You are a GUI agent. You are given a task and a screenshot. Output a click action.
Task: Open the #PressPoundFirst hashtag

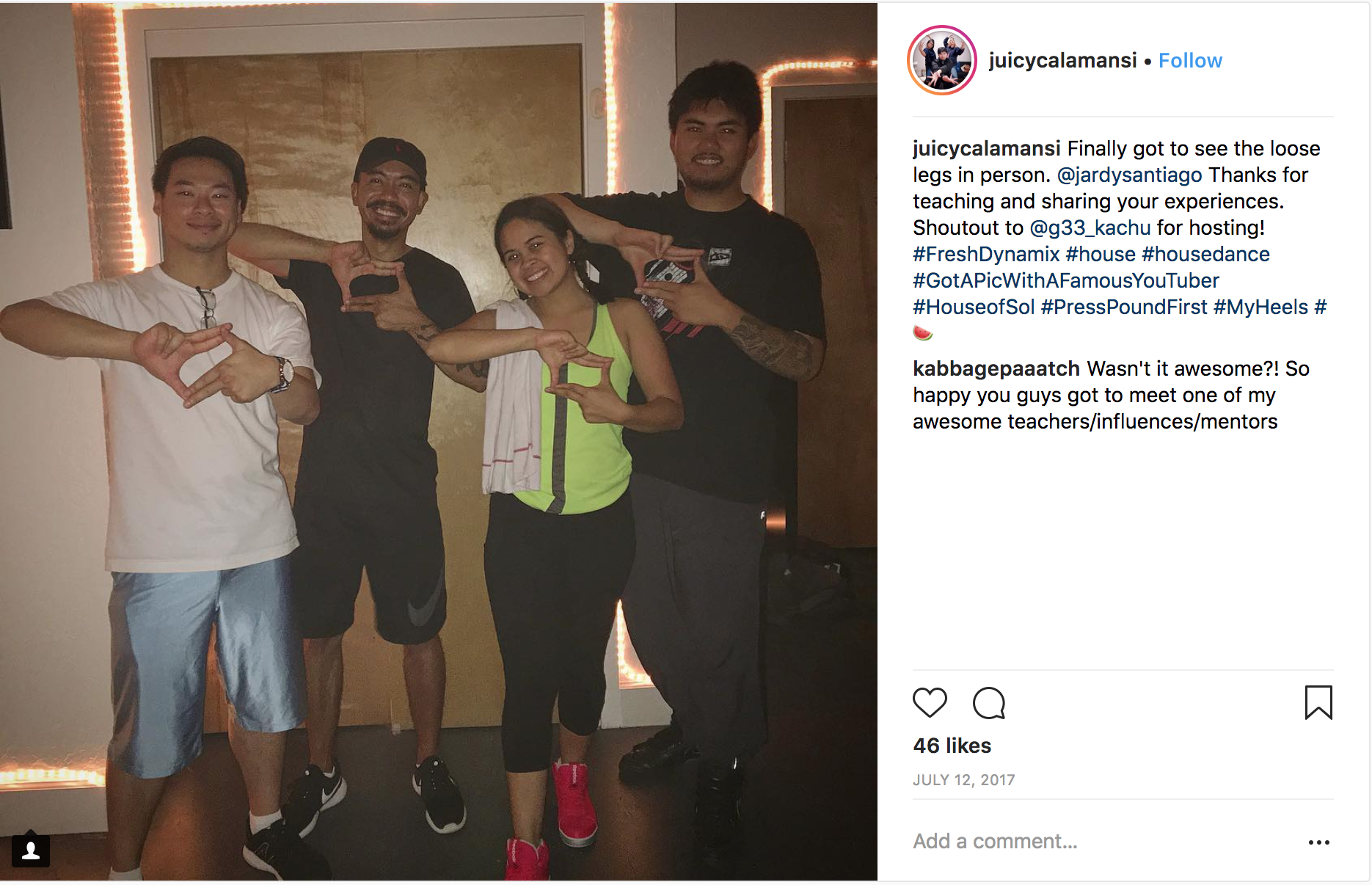pyautogui.click(x=1124, y=307)
